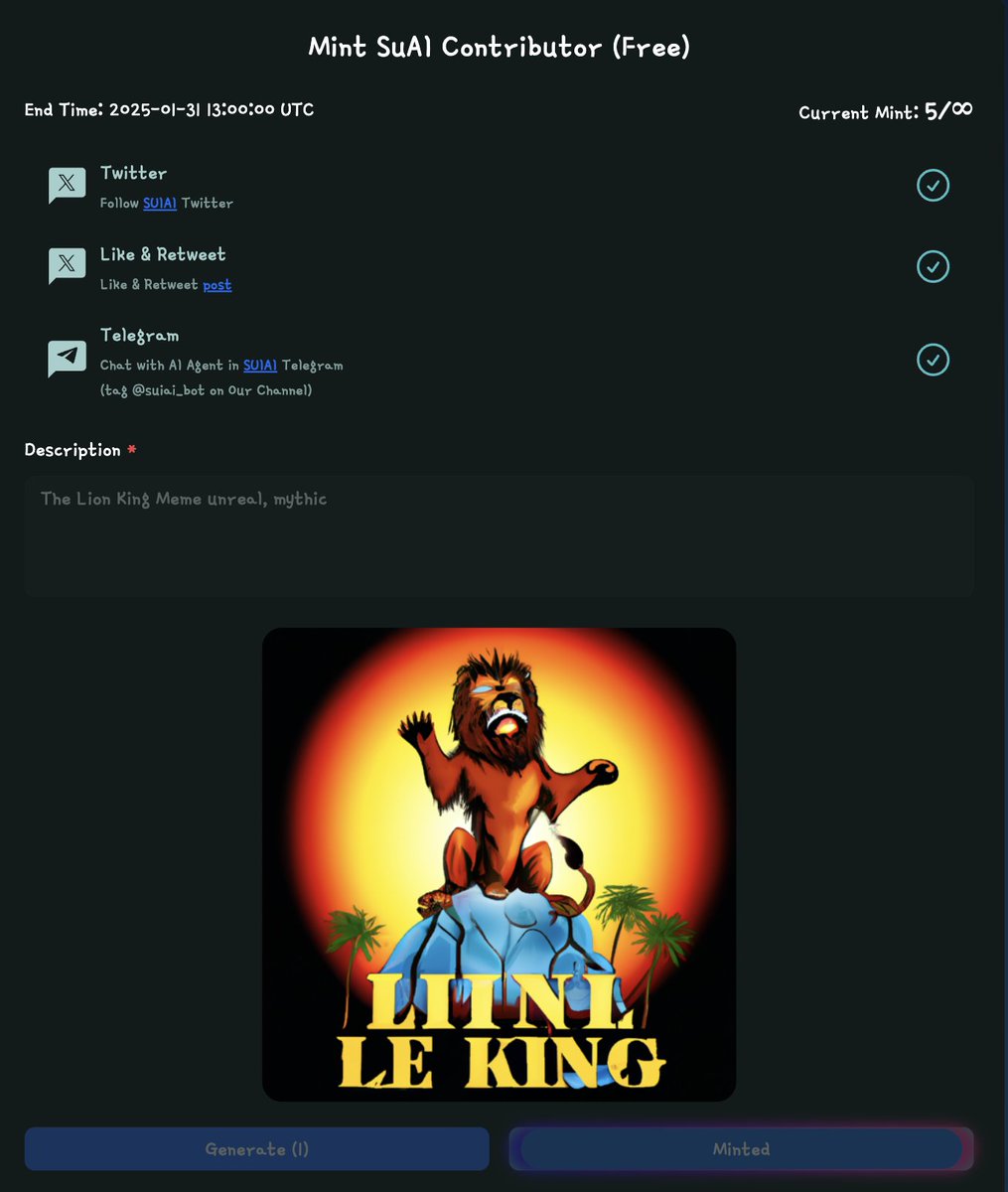Click the Current Mint counter text
Screen dimensions: 1008x1192
pyautogui.click(x=886, y=111)
